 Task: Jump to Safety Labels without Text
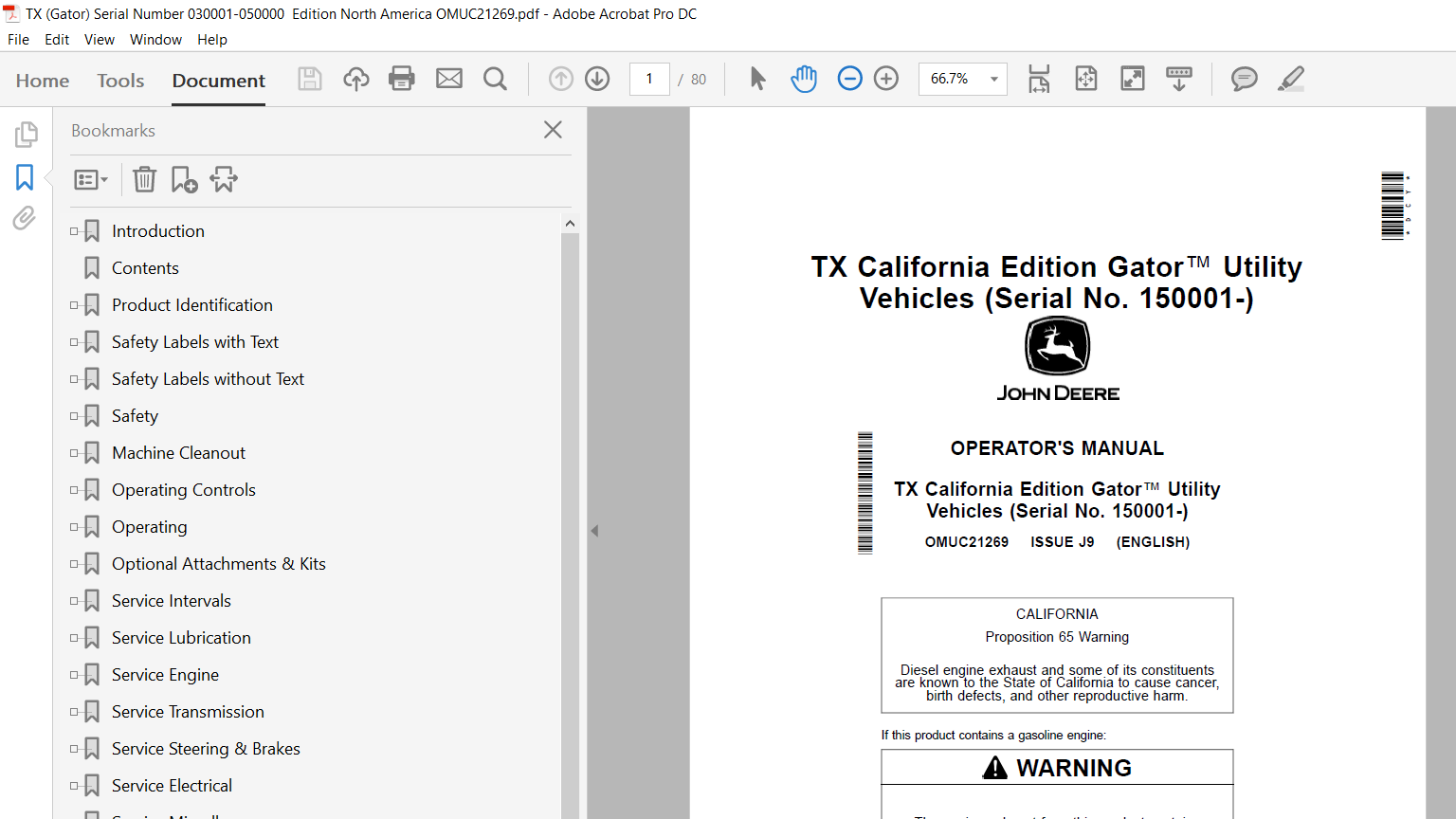pos(208,379)
